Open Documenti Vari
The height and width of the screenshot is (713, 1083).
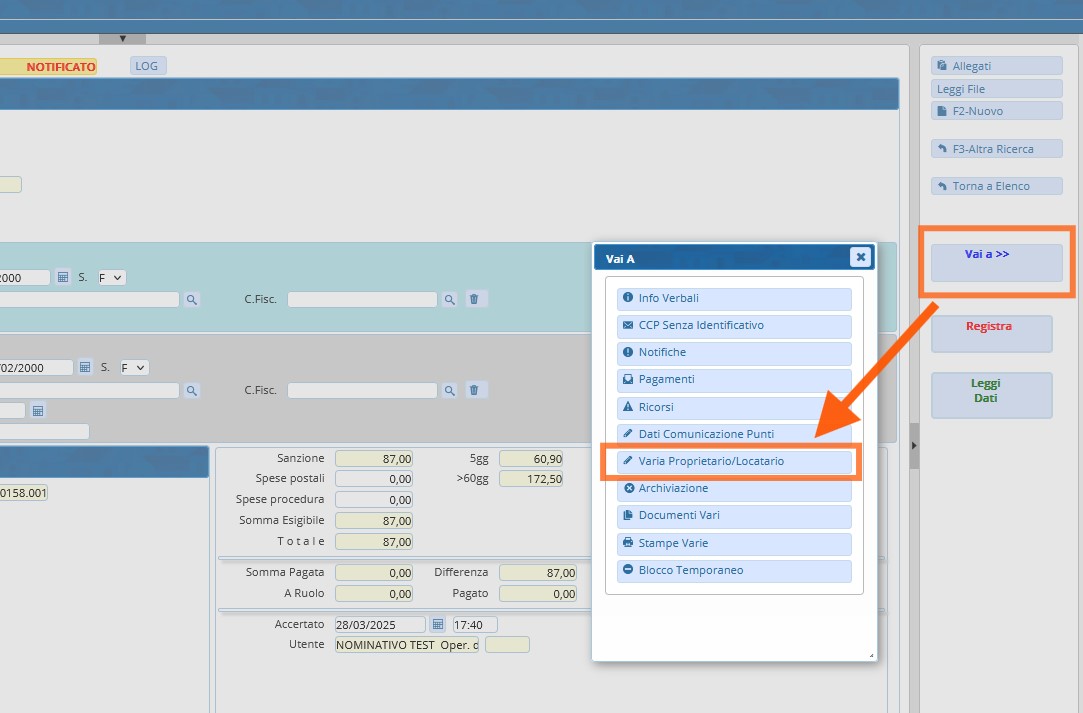click(x=734, y=515)
